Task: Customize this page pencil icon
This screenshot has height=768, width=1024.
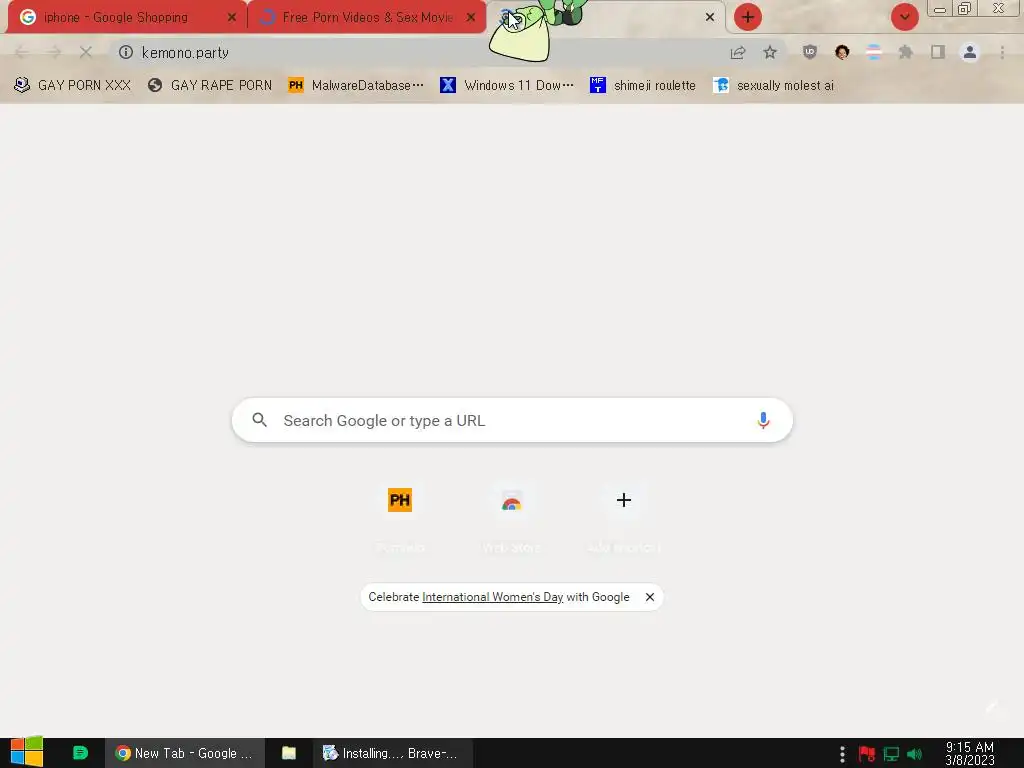Action: [993, 706]
